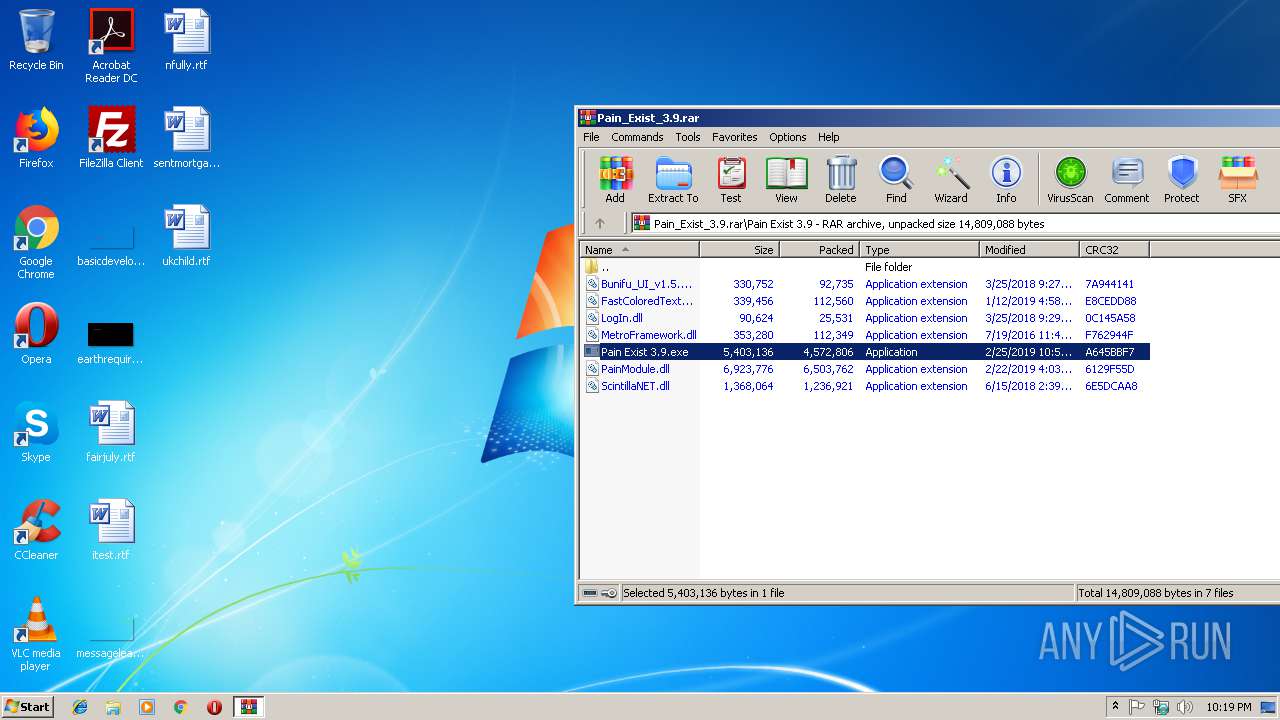Sort by CRC32 column header

click(1114, 250)
